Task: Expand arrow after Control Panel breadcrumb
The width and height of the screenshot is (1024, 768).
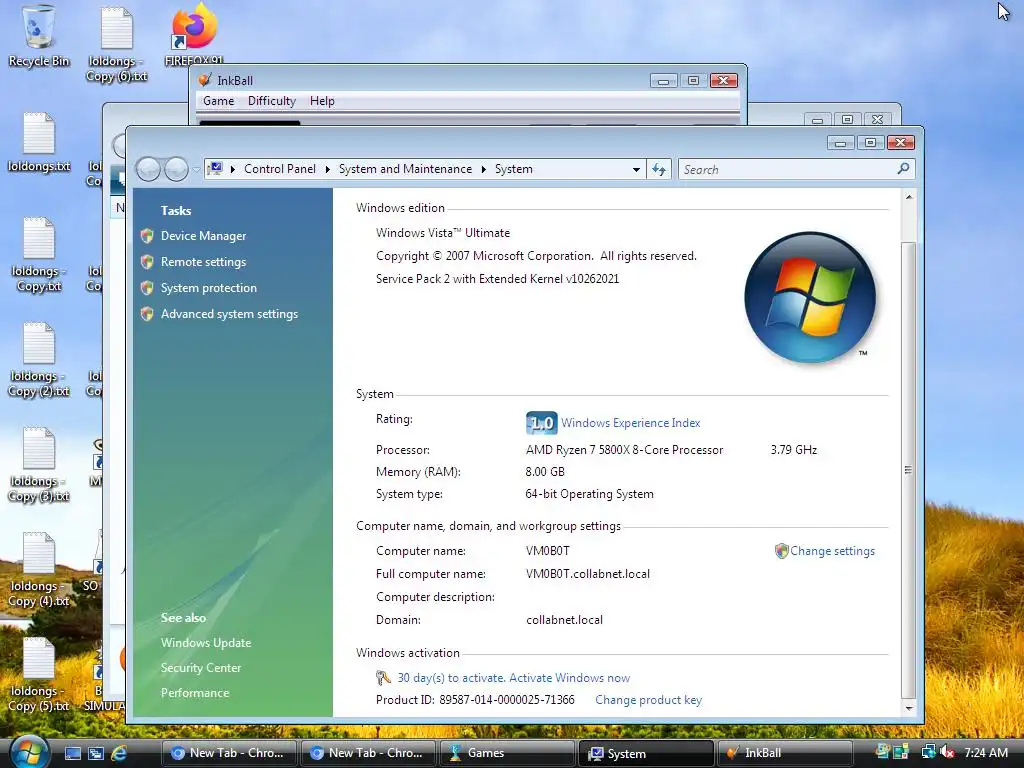Action: tap(327, 169)
